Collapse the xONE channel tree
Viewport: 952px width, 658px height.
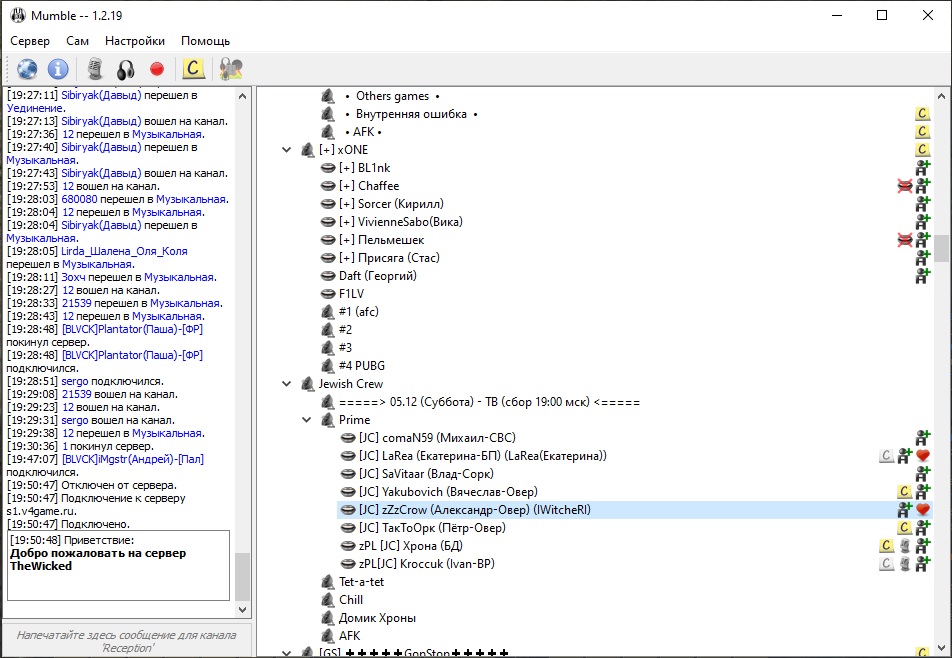tap(289, 150)
